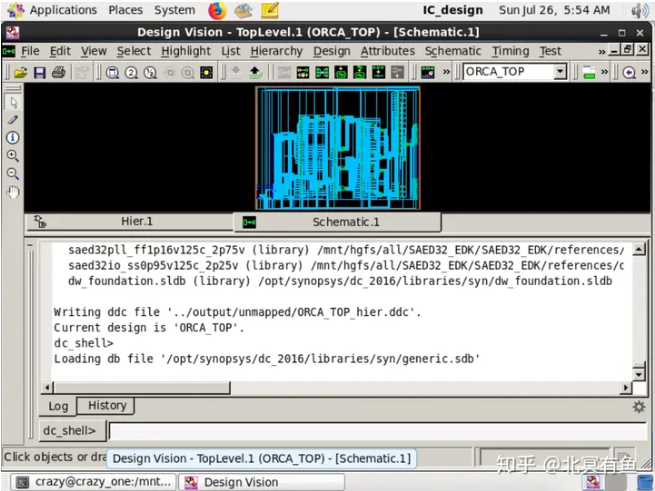Switch to the Schematic.1 tab

(x=337, y=222)
